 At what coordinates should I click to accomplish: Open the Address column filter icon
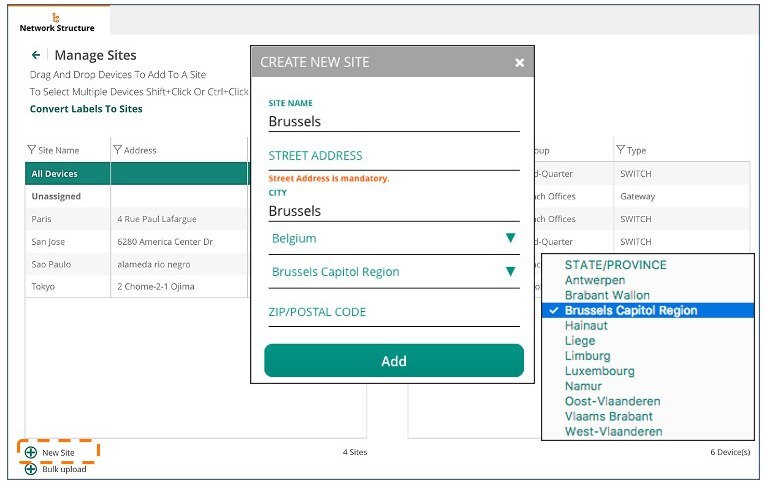click(118, 151)
